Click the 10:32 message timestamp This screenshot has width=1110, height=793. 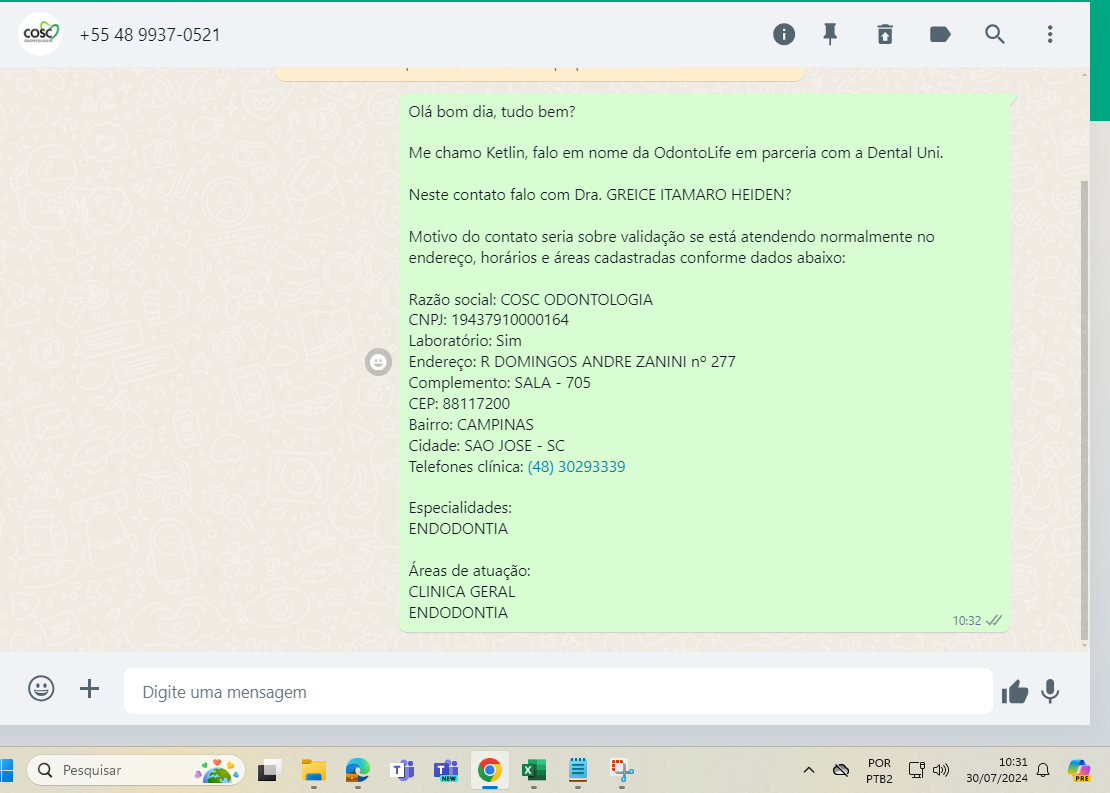pyautogui.click(x=966, y=621)
